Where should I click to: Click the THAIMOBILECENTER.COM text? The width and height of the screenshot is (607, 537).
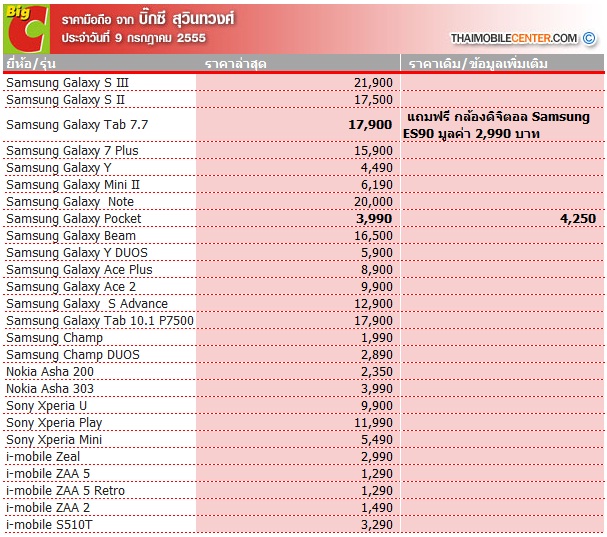[514, 38]
